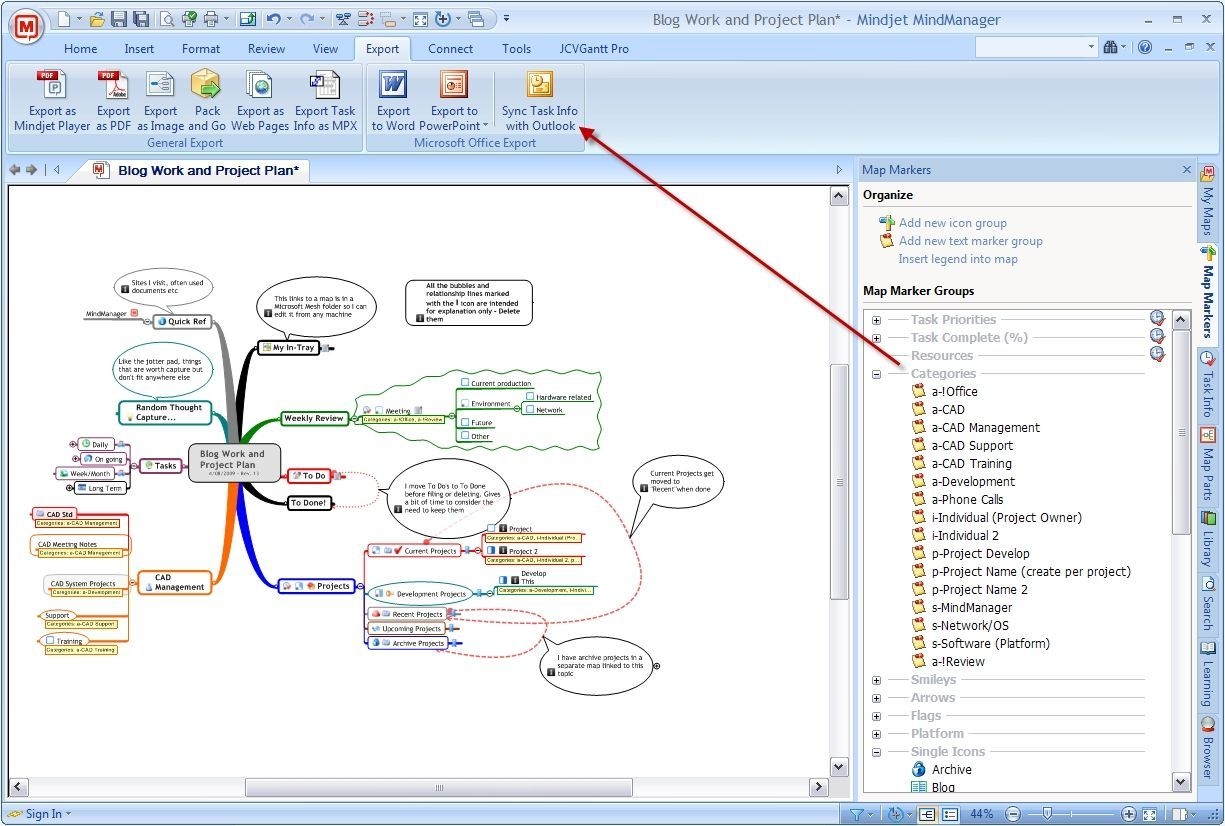Click Sync Task Info with Outlook icon

[540, 85]
